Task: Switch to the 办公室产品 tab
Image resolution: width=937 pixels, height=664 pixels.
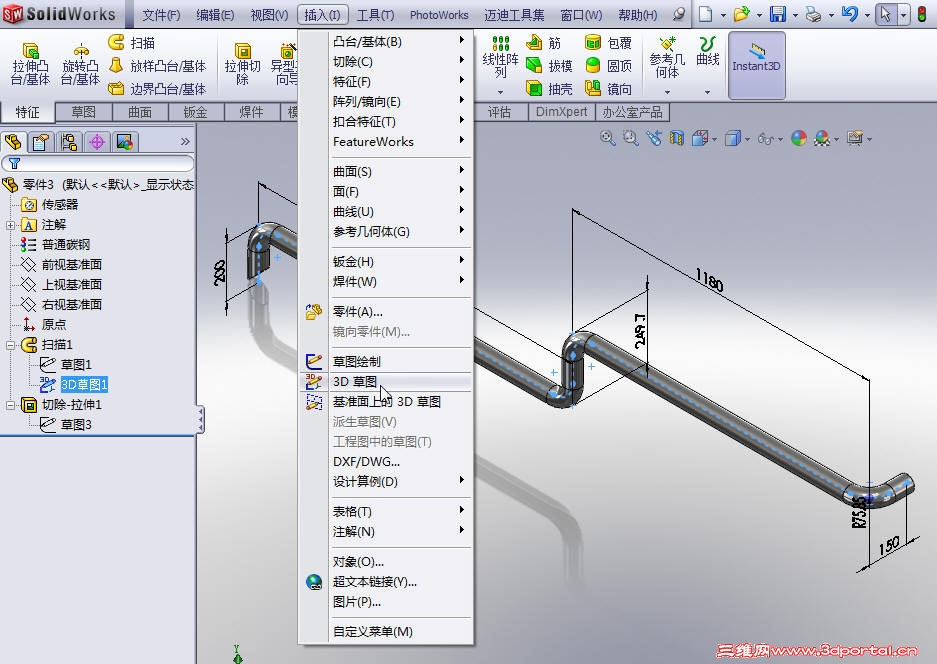Action: point(632,112)
